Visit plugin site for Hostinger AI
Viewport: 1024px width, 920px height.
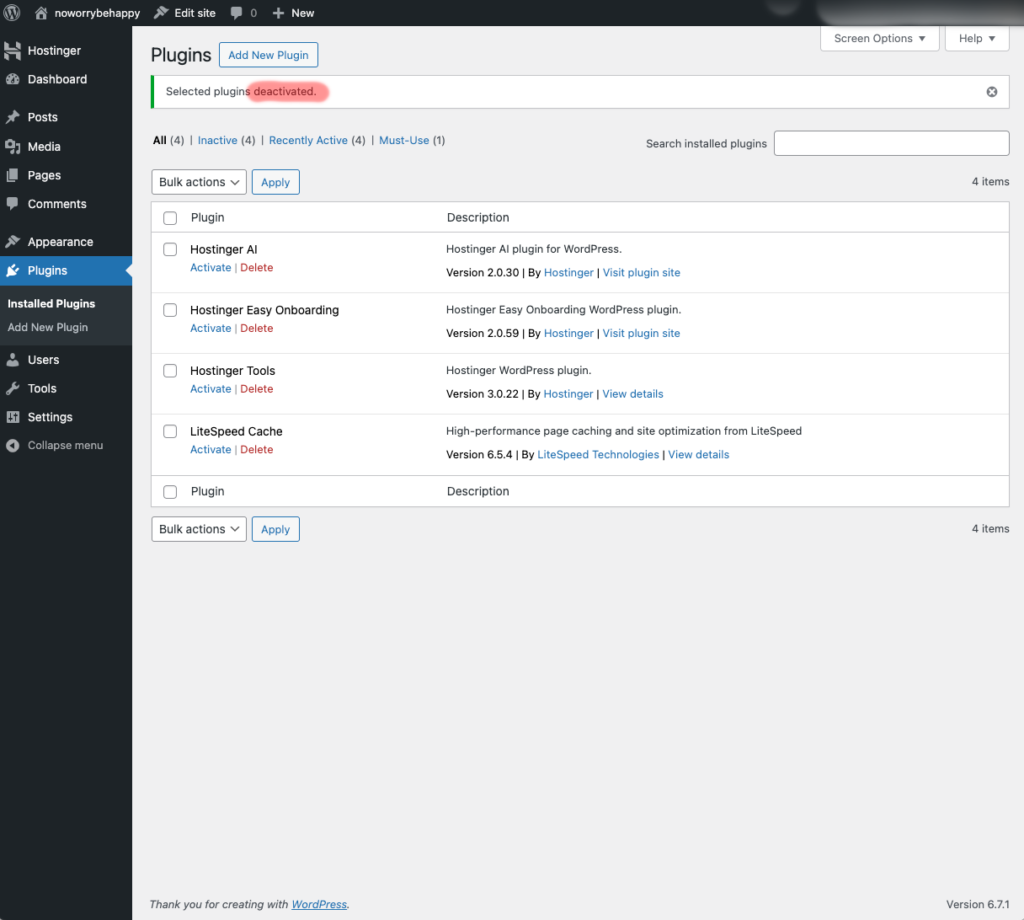[641, 272]
